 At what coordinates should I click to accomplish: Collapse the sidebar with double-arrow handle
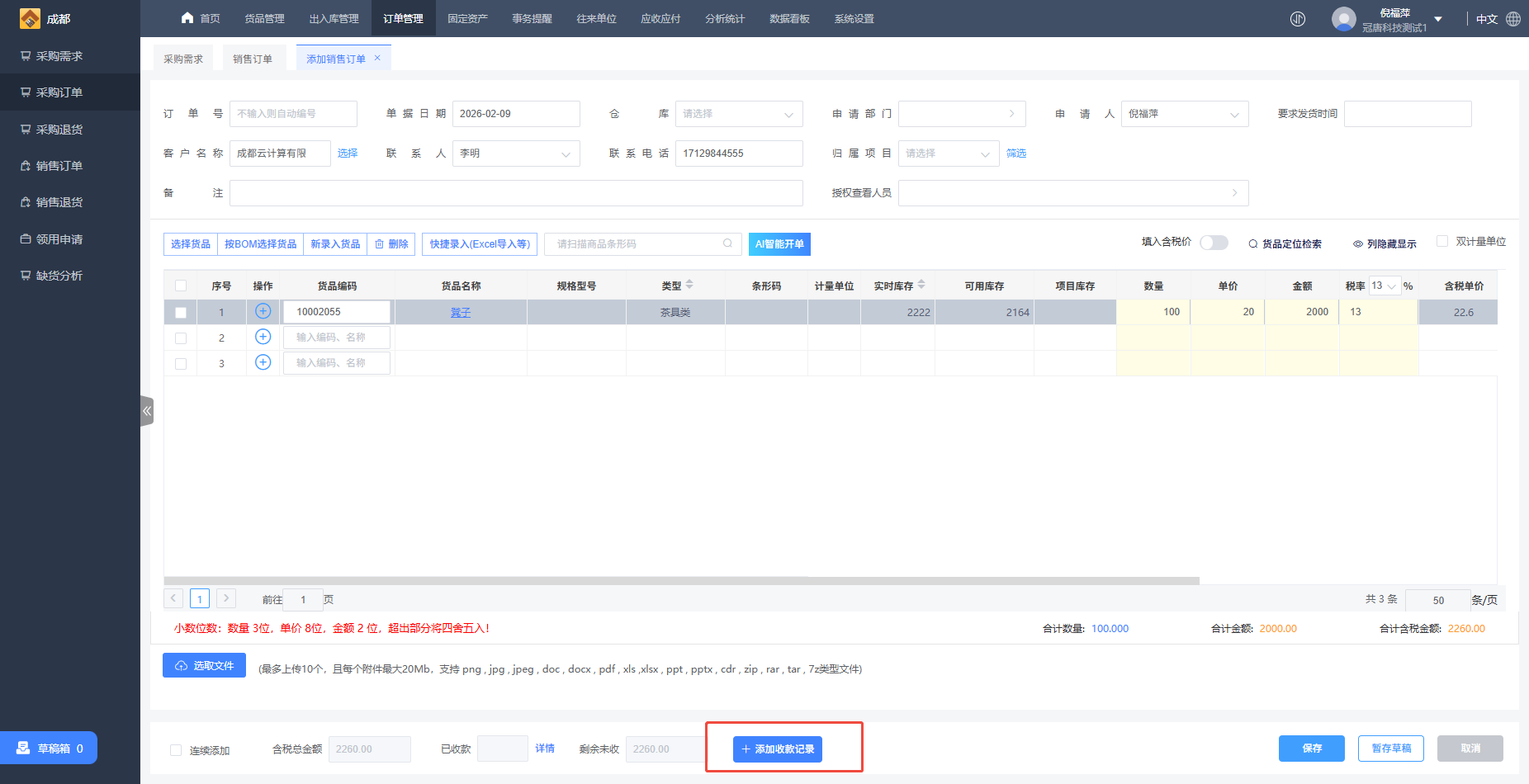147,411
